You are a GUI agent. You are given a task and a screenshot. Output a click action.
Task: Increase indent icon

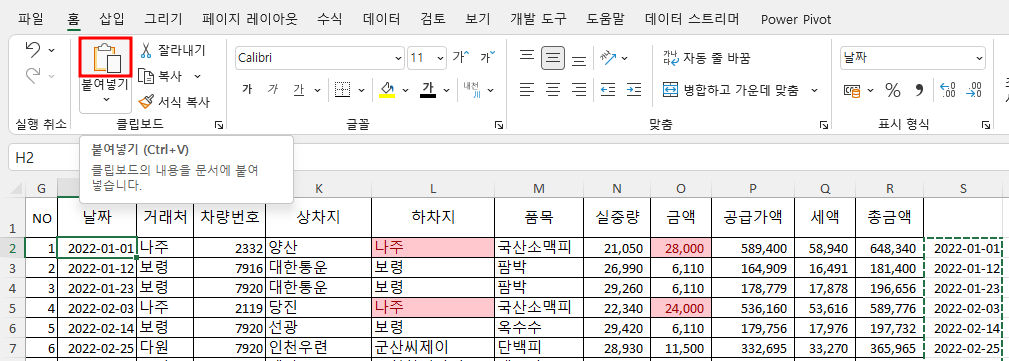634,89
